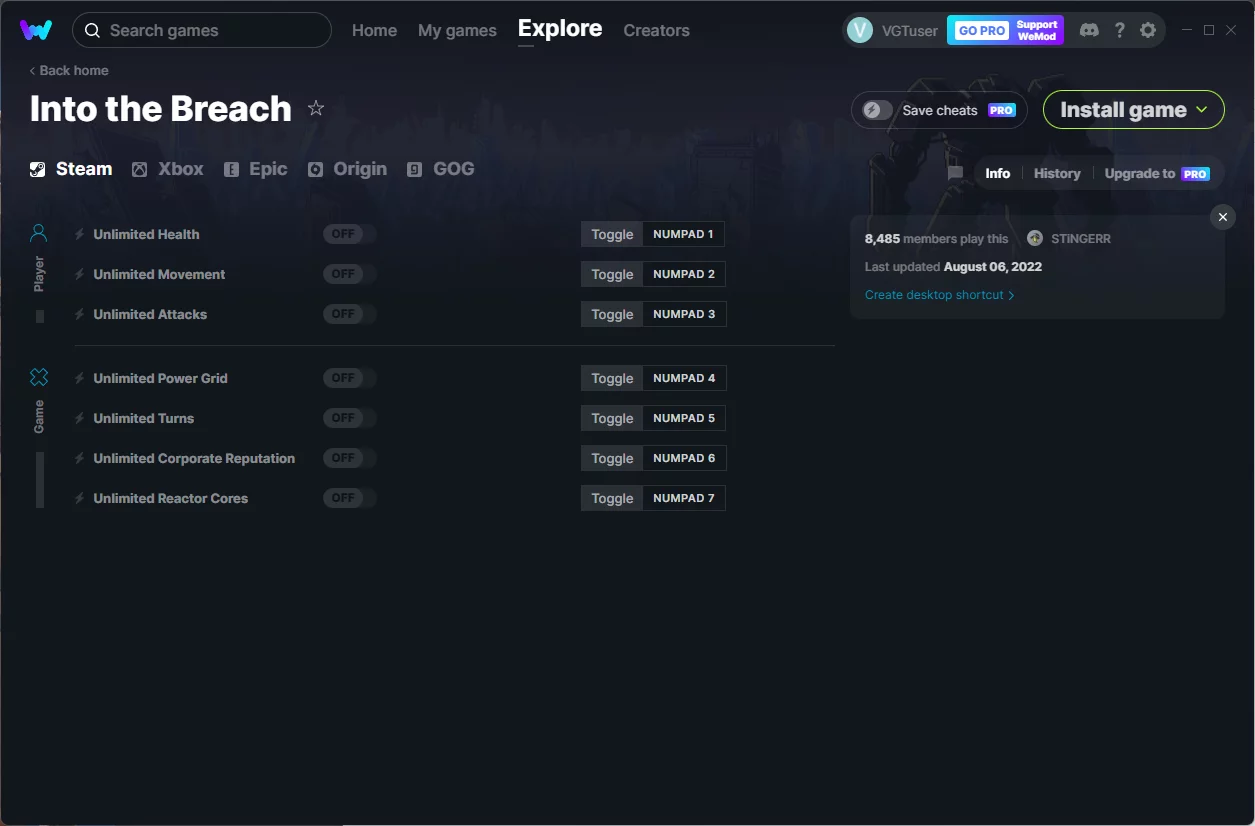
Task: Go to the Explore tab
Action: (560, 29)
